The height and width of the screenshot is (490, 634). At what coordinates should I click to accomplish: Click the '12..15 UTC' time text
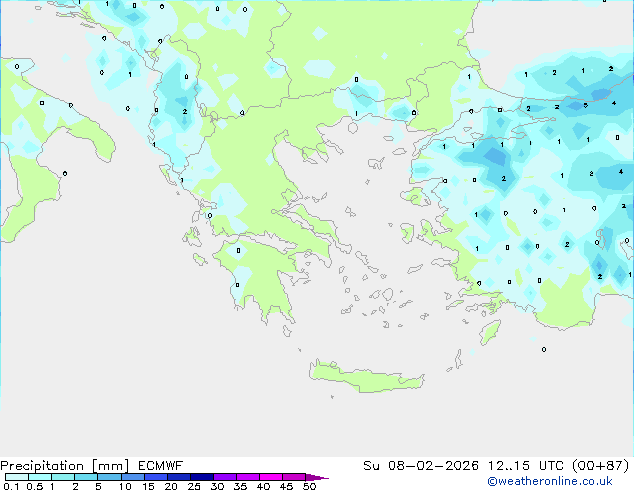point(526,466)
